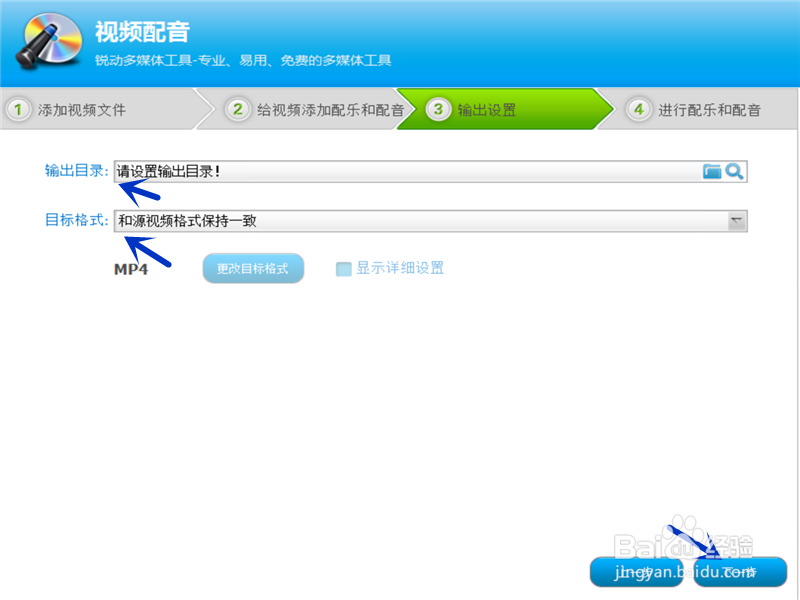The width and height of the screenshot is (800, 600).
Task: Open the folder browse icon for 输出目录
Action: (x=712, y=172)
